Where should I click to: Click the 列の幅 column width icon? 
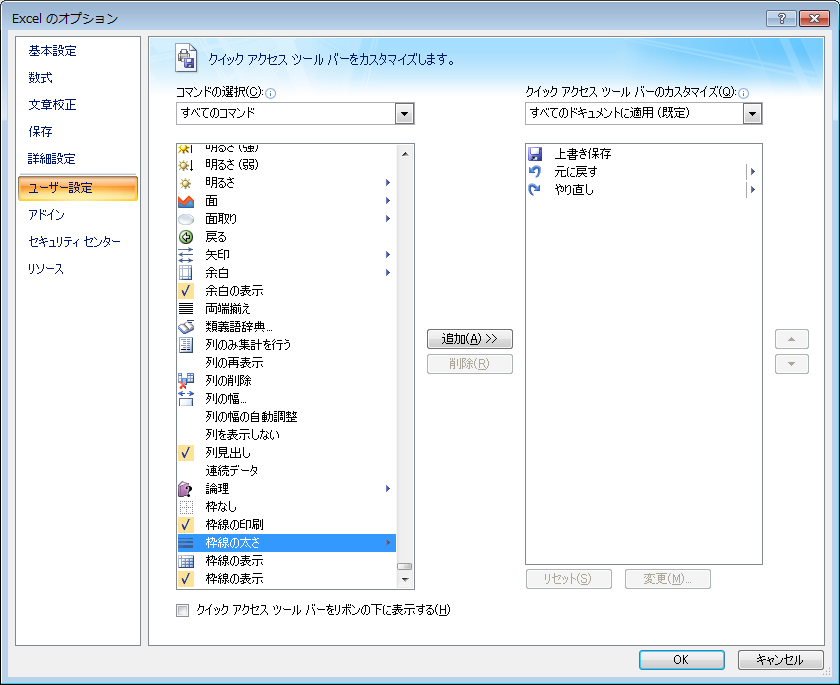[185, 398]
